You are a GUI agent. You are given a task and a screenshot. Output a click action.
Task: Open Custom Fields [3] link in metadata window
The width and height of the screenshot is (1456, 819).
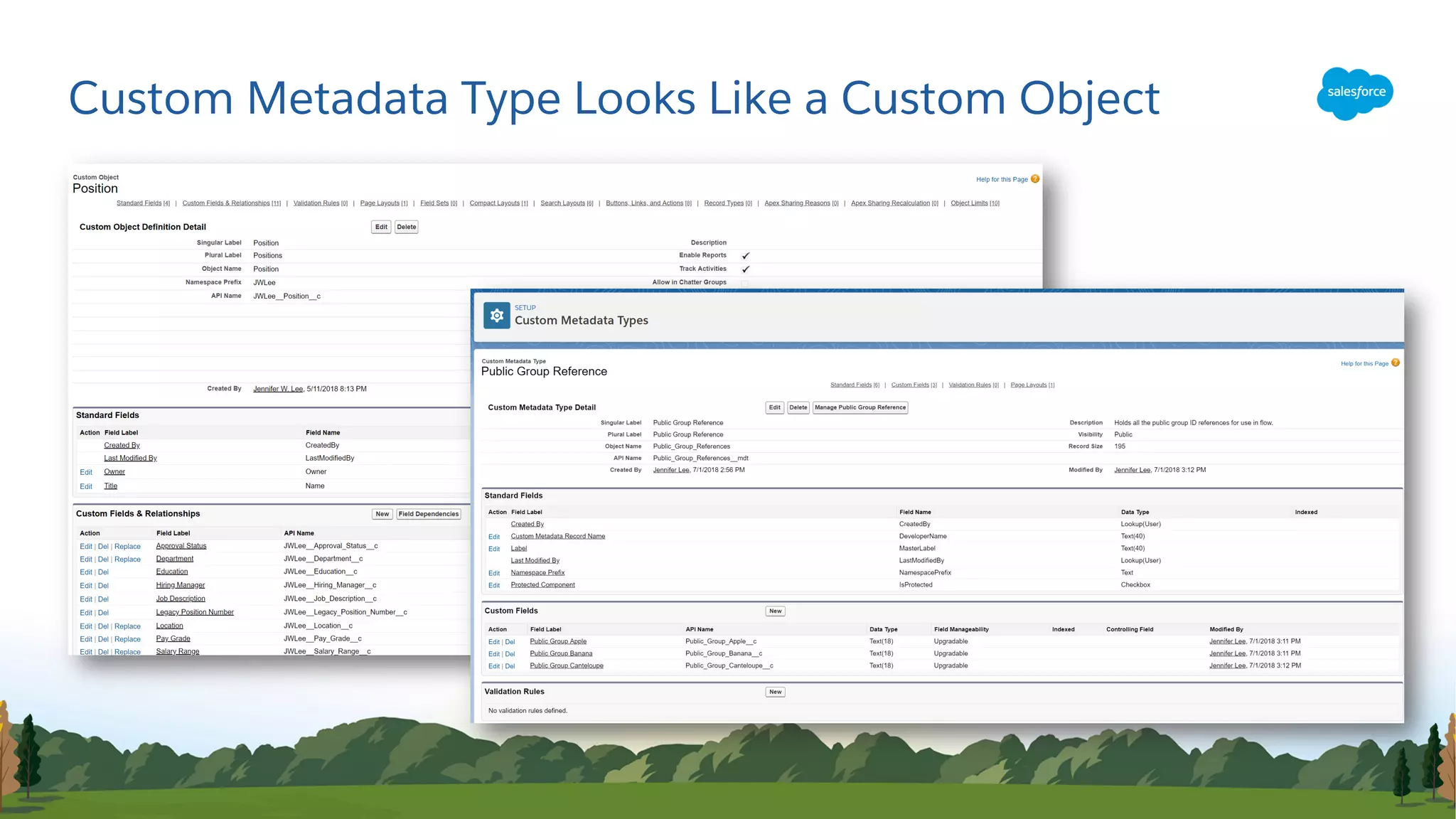coord(914,385)
